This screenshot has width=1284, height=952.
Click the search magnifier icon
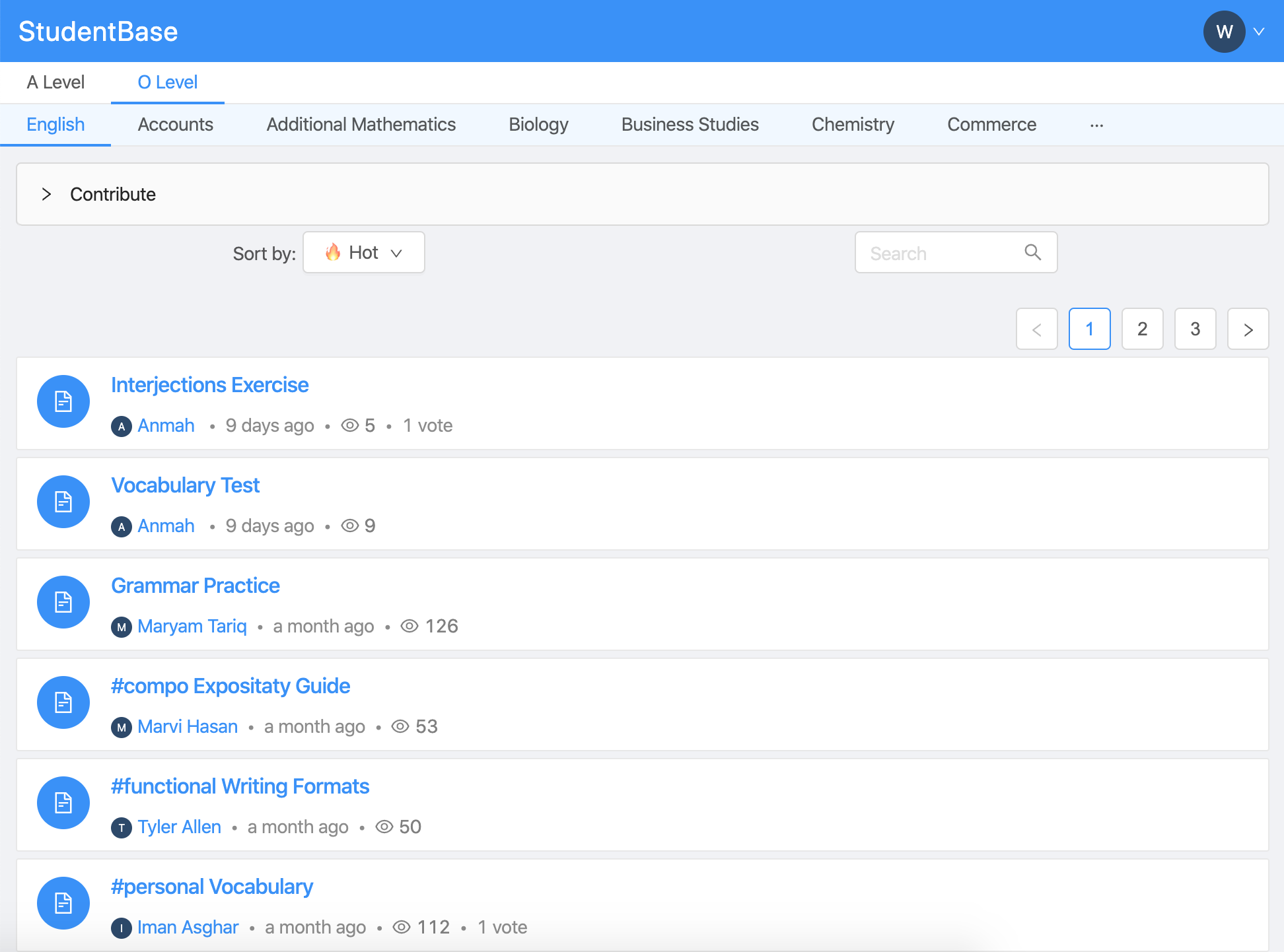(x=1032, y=252)
